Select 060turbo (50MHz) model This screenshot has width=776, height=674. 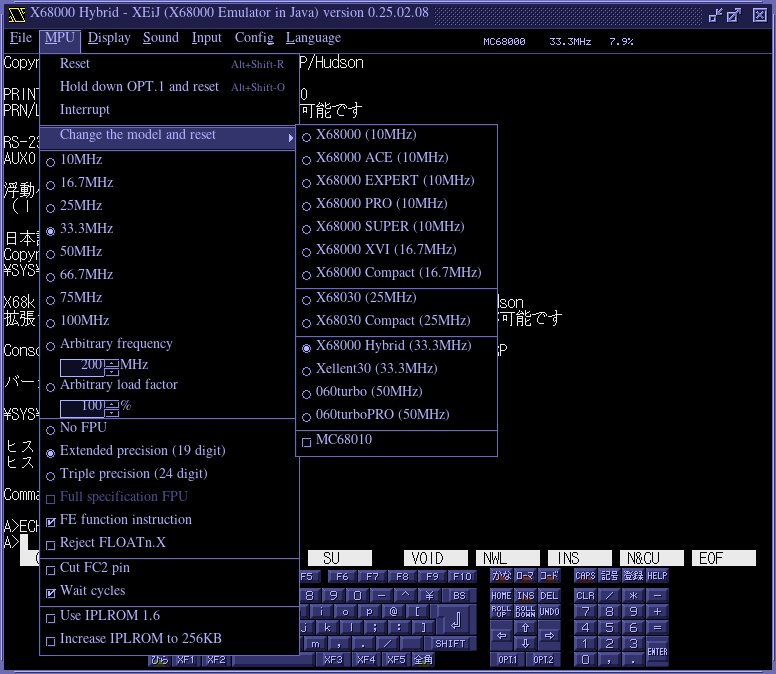pos(396,391)
